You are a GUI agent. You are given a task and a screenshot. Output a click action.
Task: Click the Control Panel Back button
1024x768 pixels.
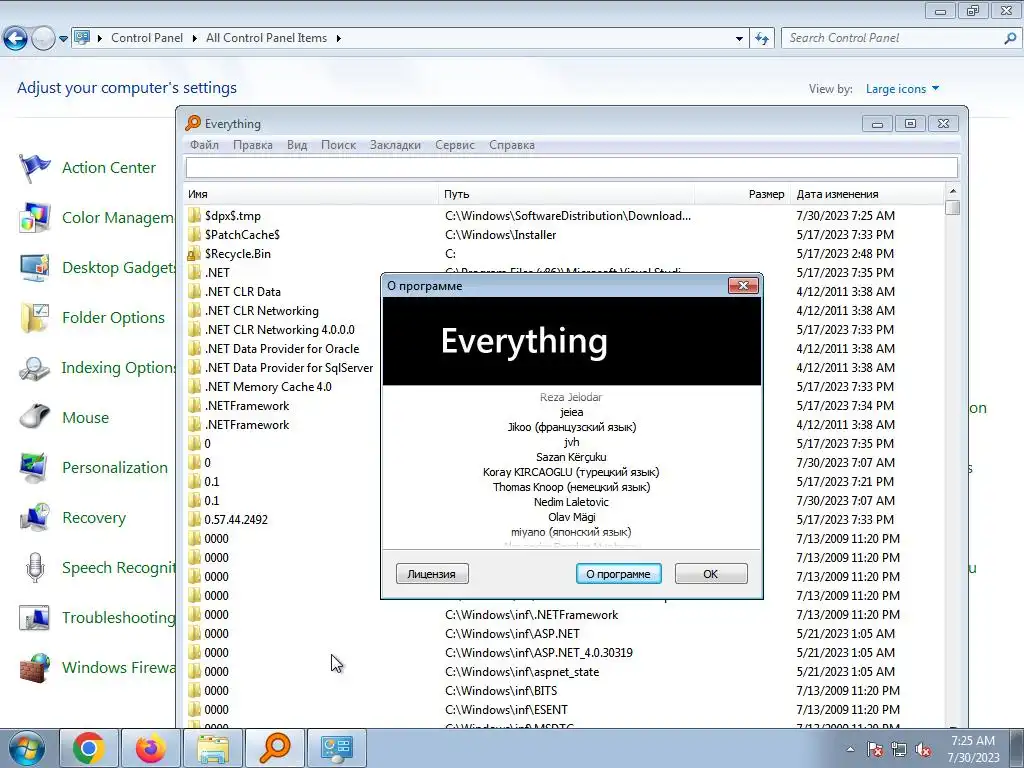(15, 39)
